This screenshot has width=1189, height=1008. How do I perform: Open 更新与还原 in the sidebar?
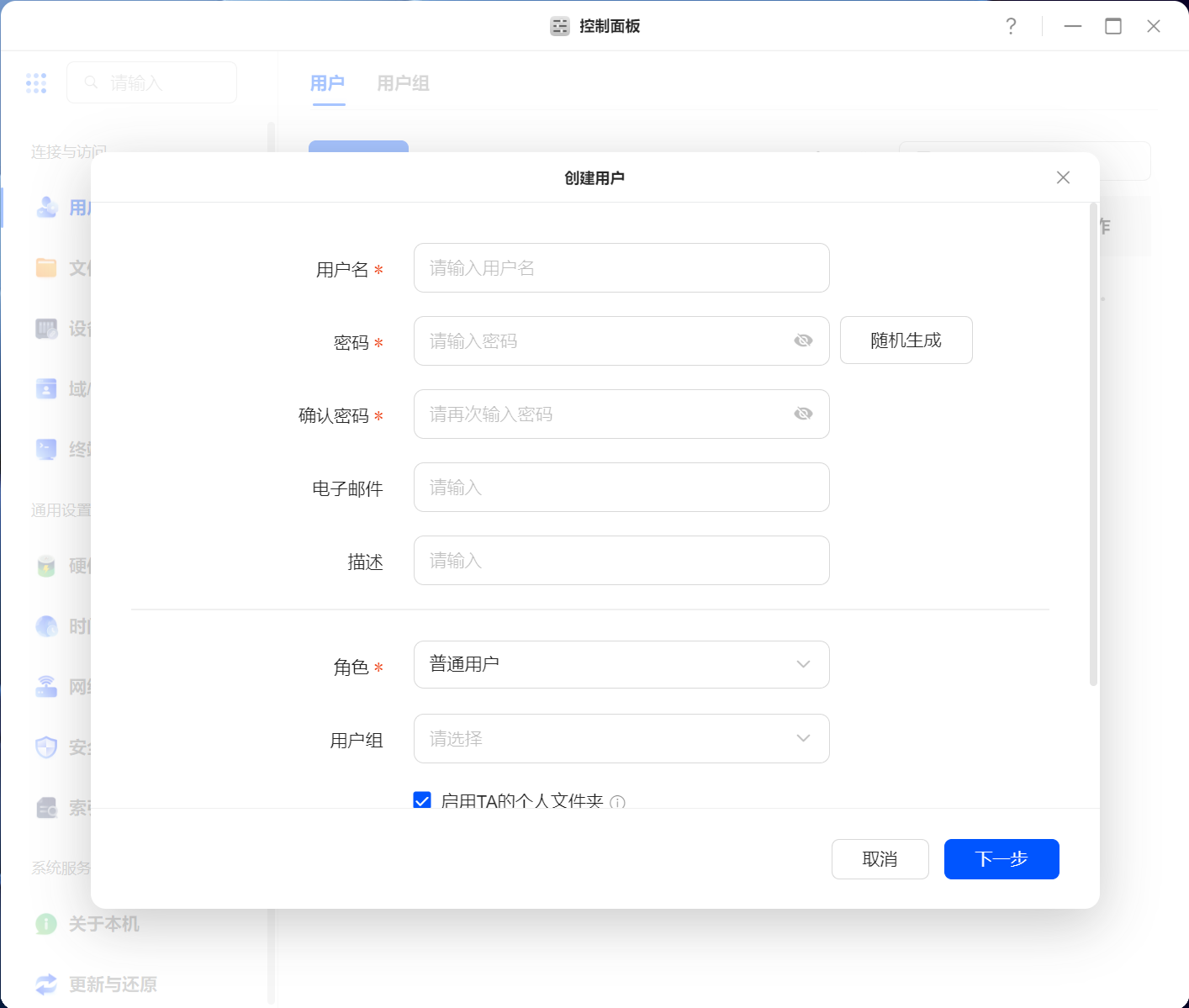(x=97, y=984)
